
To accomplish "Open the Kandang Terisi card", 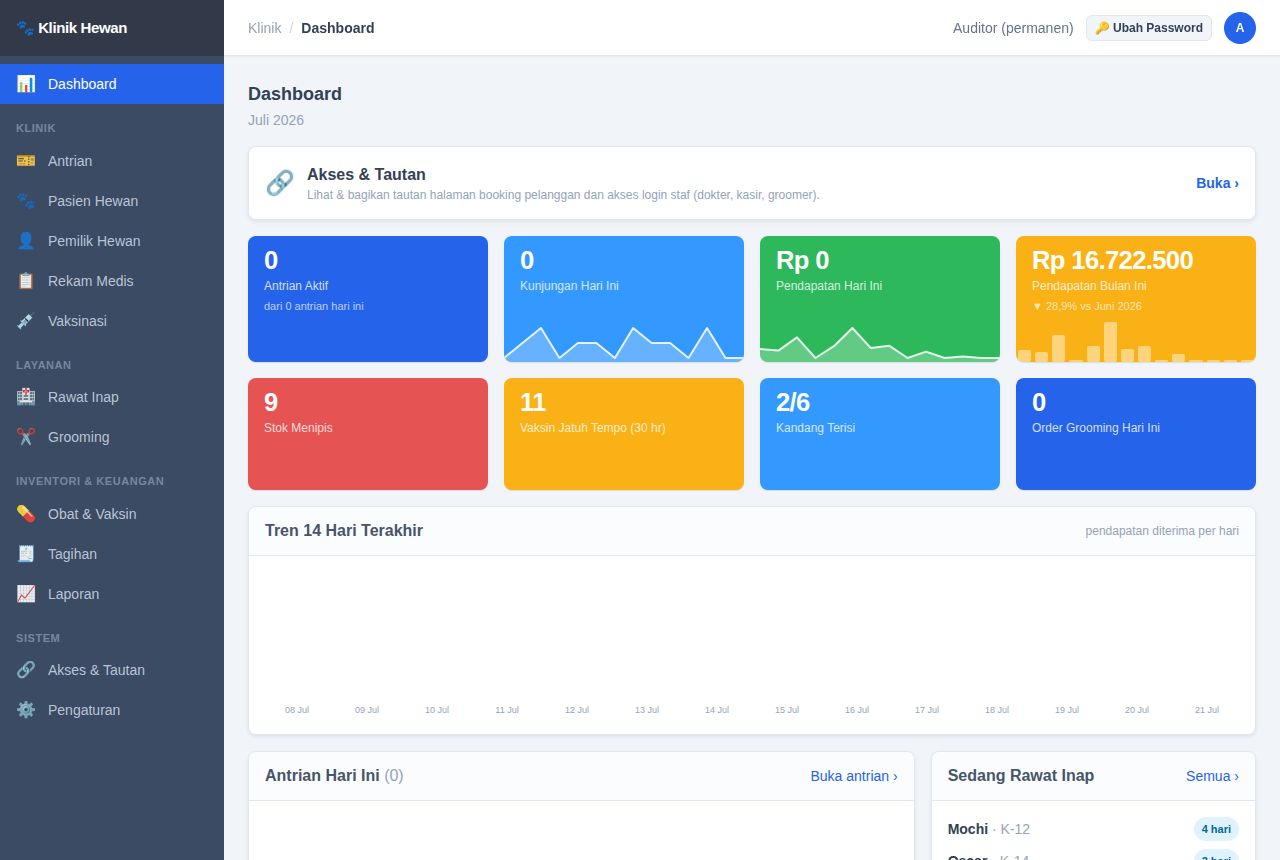I will tap(880, 434).
